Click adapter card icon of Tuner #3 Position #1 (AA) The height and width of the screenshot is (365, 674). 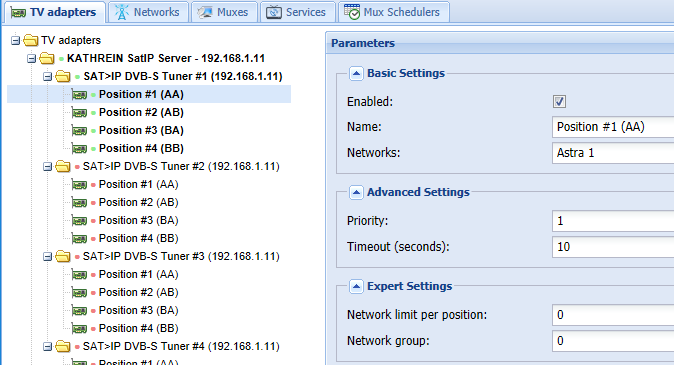80,275
